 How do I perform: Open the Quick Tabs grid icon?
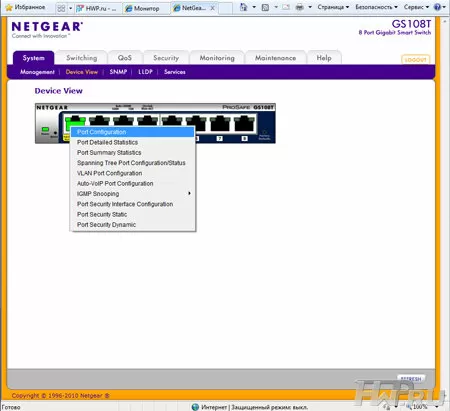pyautogui.click(x=61, y=8)
